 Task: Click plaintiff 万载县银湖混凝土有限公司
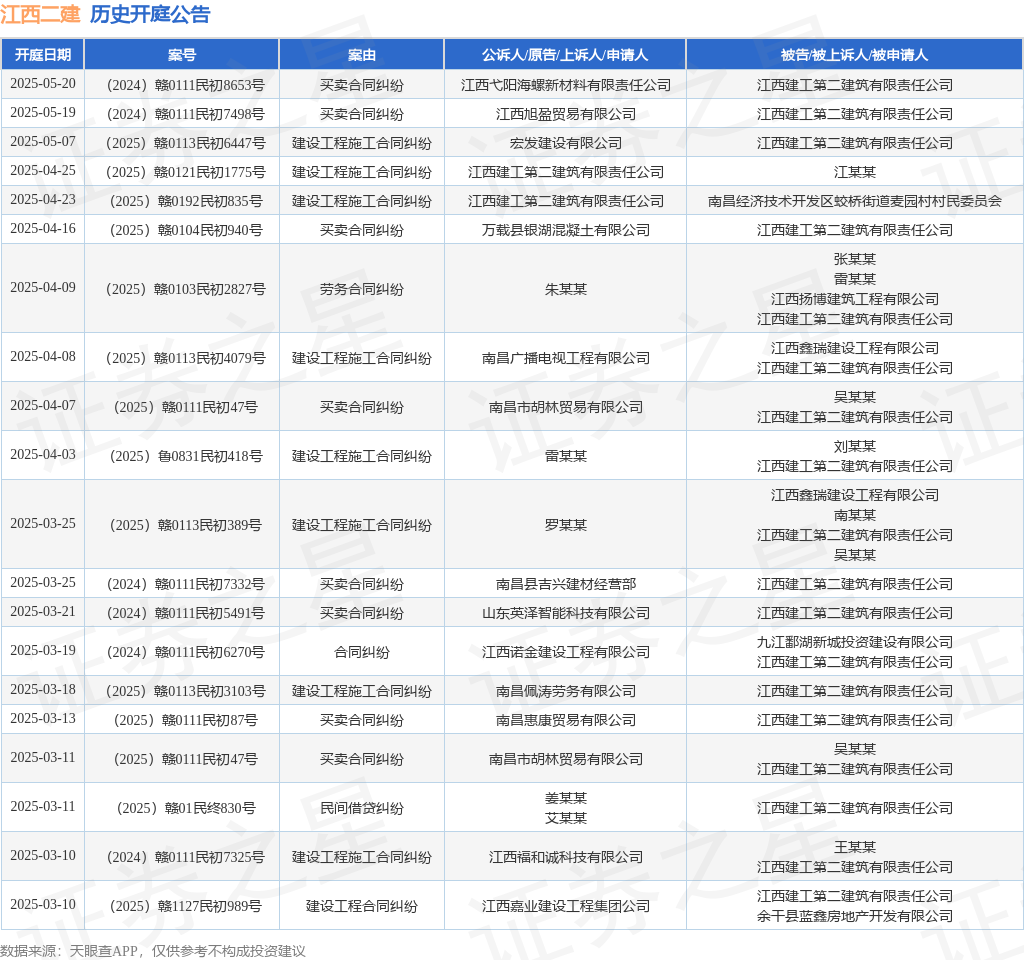[x=566, y=230]
